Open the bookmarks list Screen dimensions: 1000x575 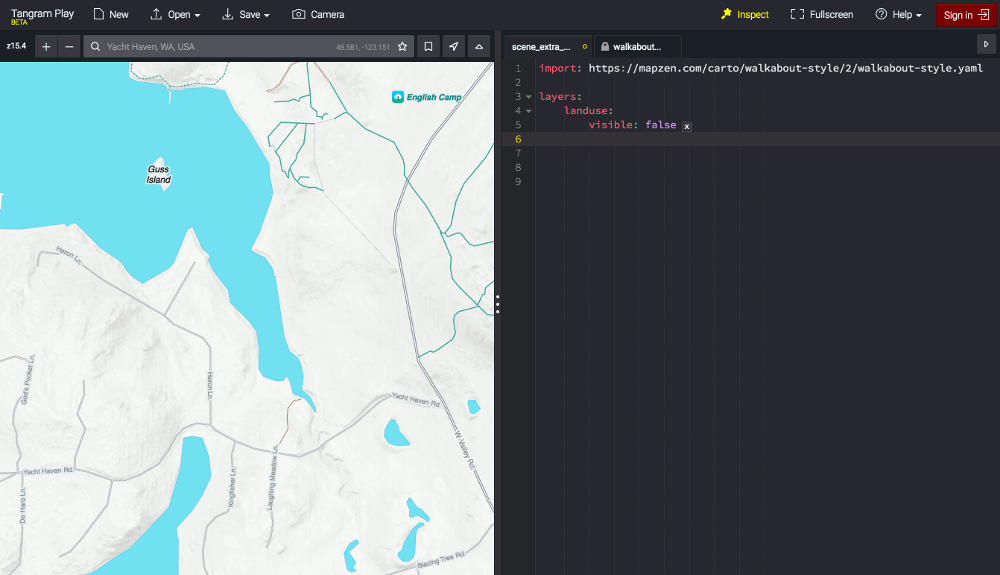click(x=428, y=47)
